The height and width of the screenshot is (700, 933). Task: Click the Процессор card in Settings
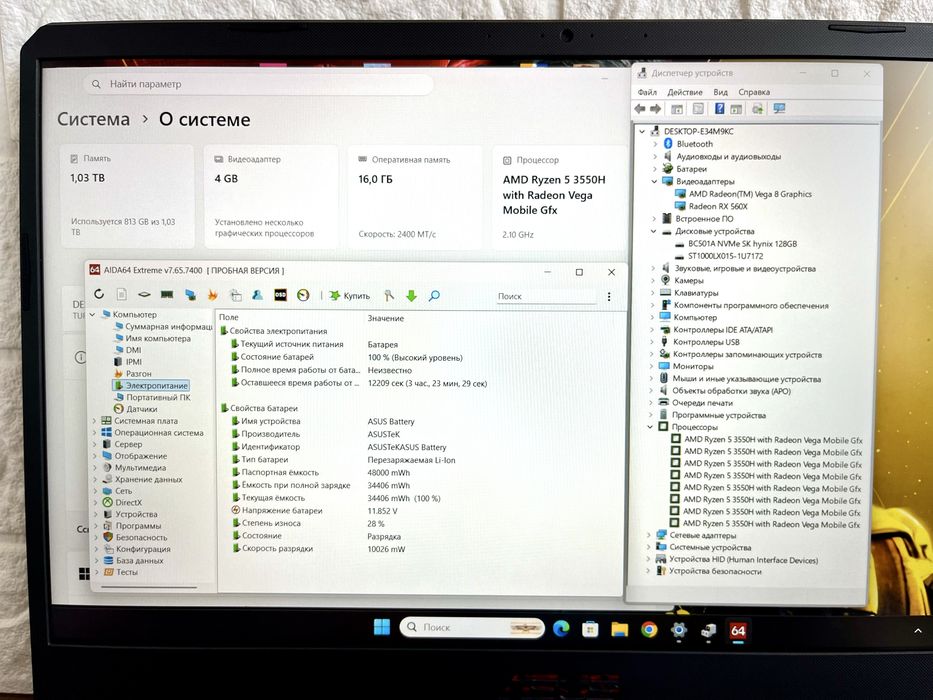(x=559, y=198)
